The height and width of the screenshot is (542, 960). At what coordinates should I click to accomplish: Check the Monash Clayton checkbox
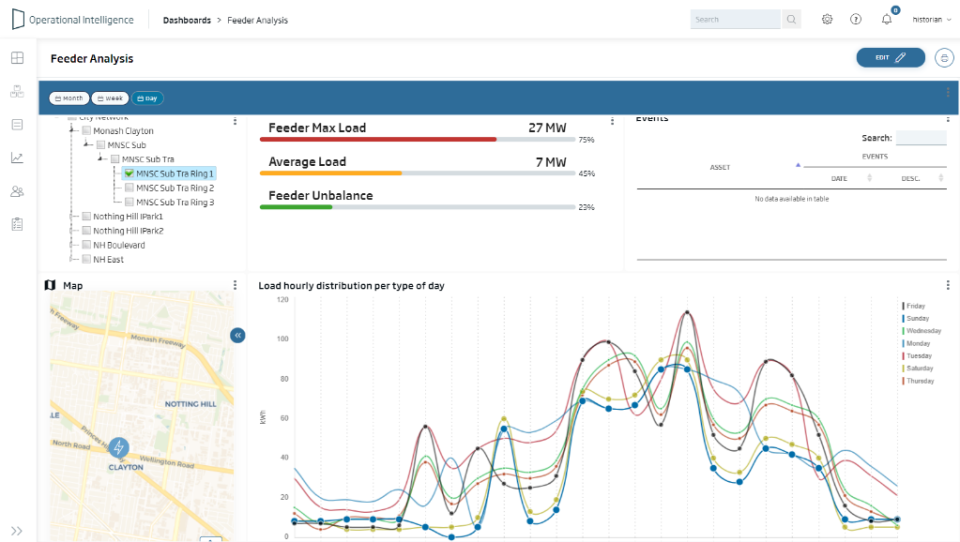tap(87, 130)
